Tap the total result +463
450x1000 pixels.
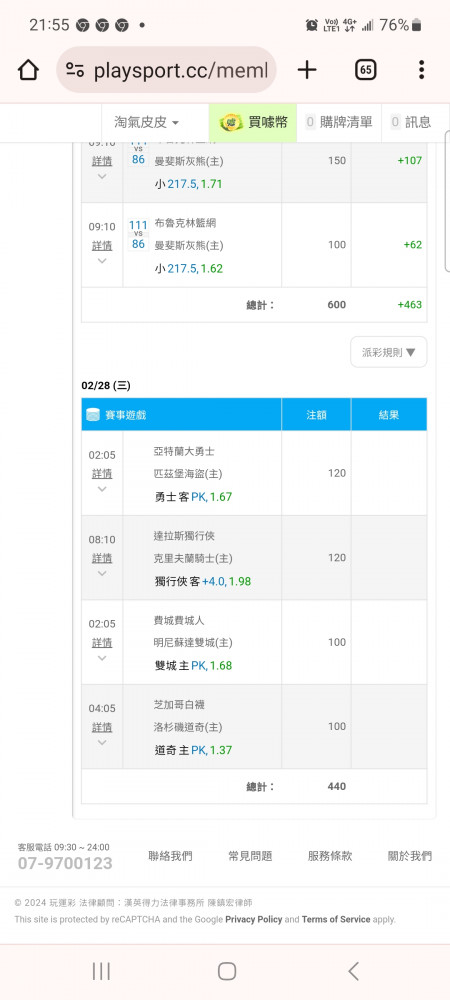point(410,305)
